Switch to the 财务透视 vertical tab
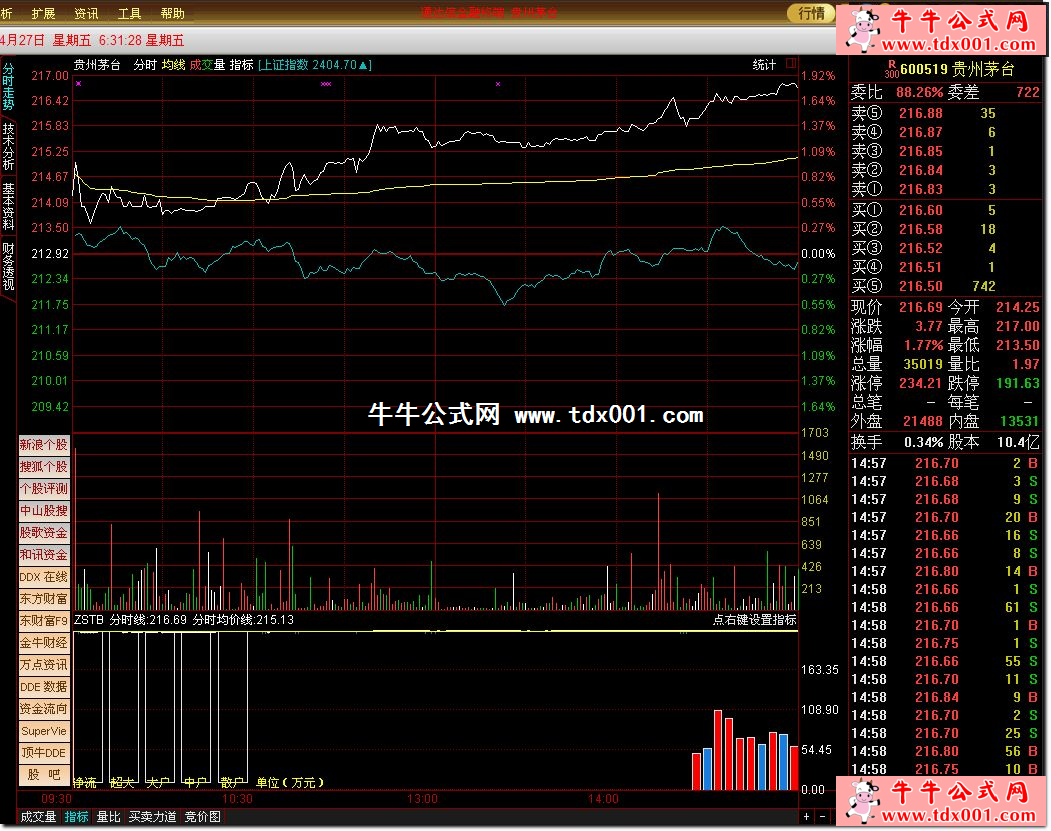The image size is (1051, 831). pyautogui.click(x=8, y=266)
